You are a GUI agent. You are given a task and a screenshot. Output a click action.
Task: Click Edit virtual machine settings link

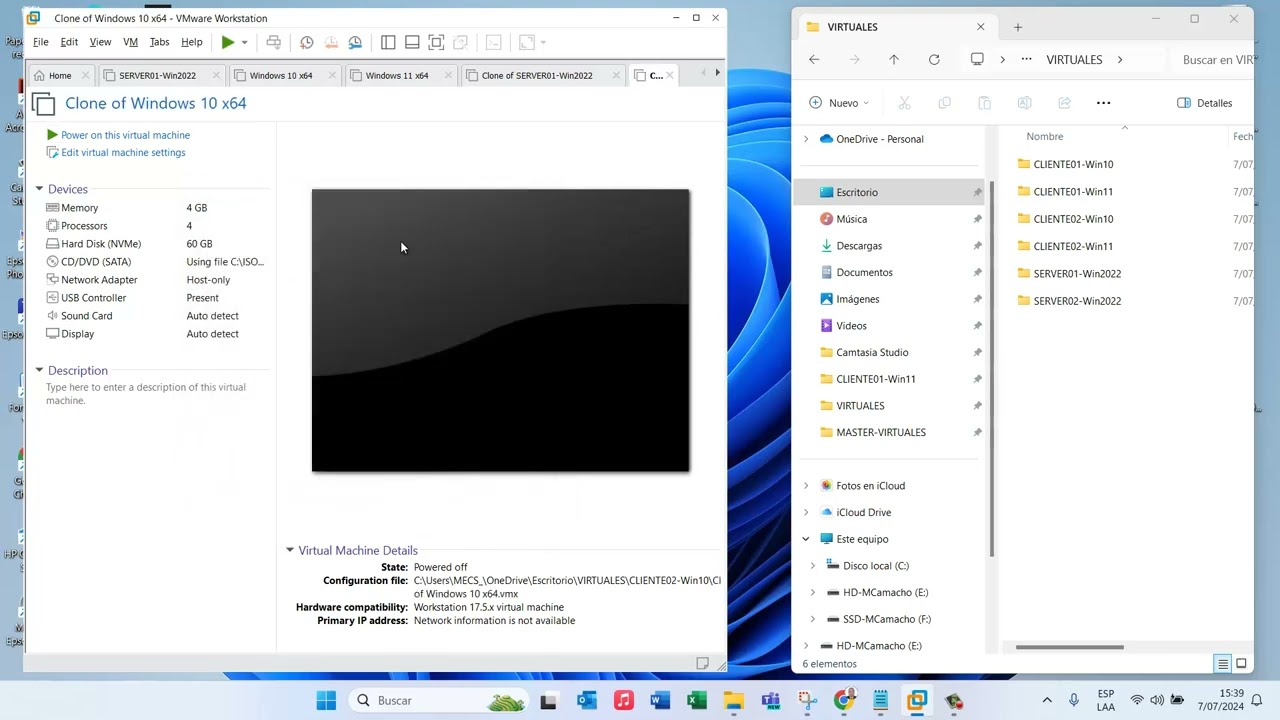123,153
